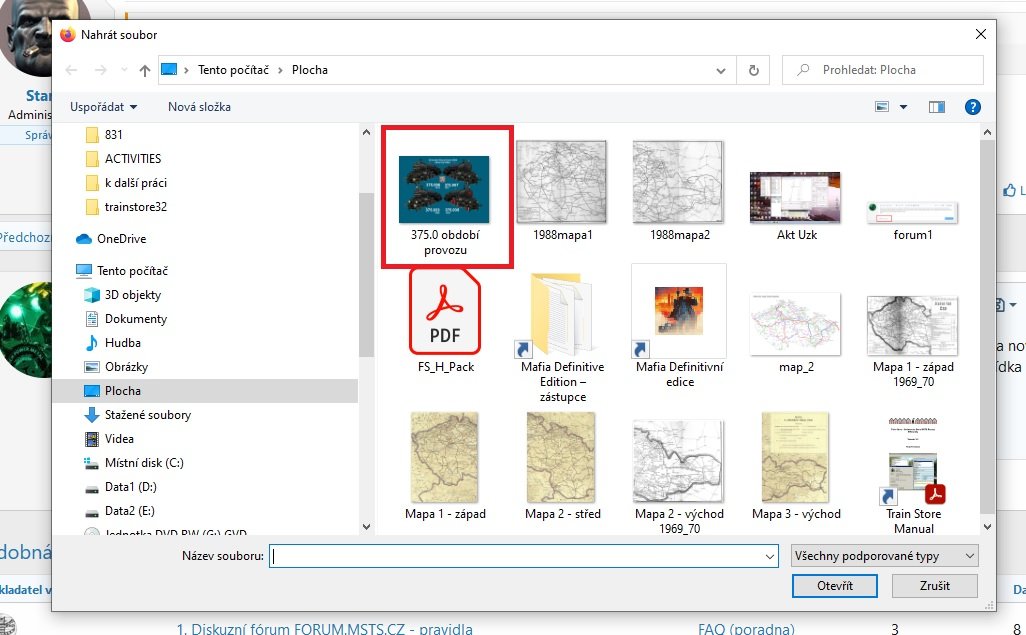Expand the Uspořádat dropdown menu

[x=103, y=107]
